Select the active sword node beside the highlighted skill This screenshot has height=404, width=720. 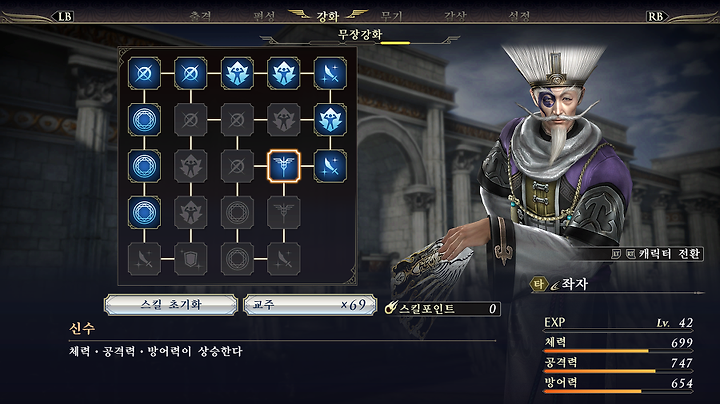(330, 166)
